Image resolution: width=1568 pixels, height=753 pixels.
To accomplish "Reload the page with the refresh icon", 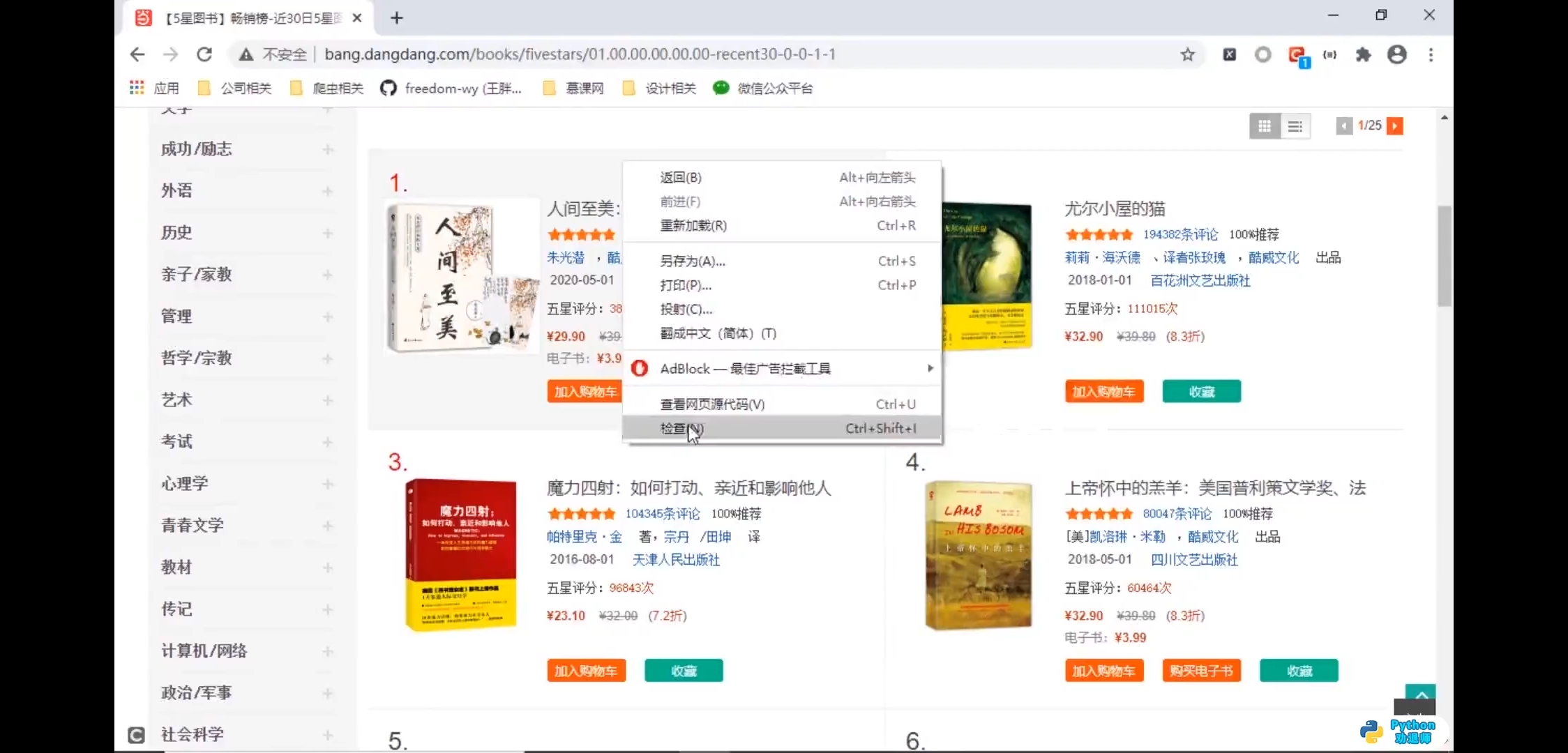I will click(x=204, y=54).
